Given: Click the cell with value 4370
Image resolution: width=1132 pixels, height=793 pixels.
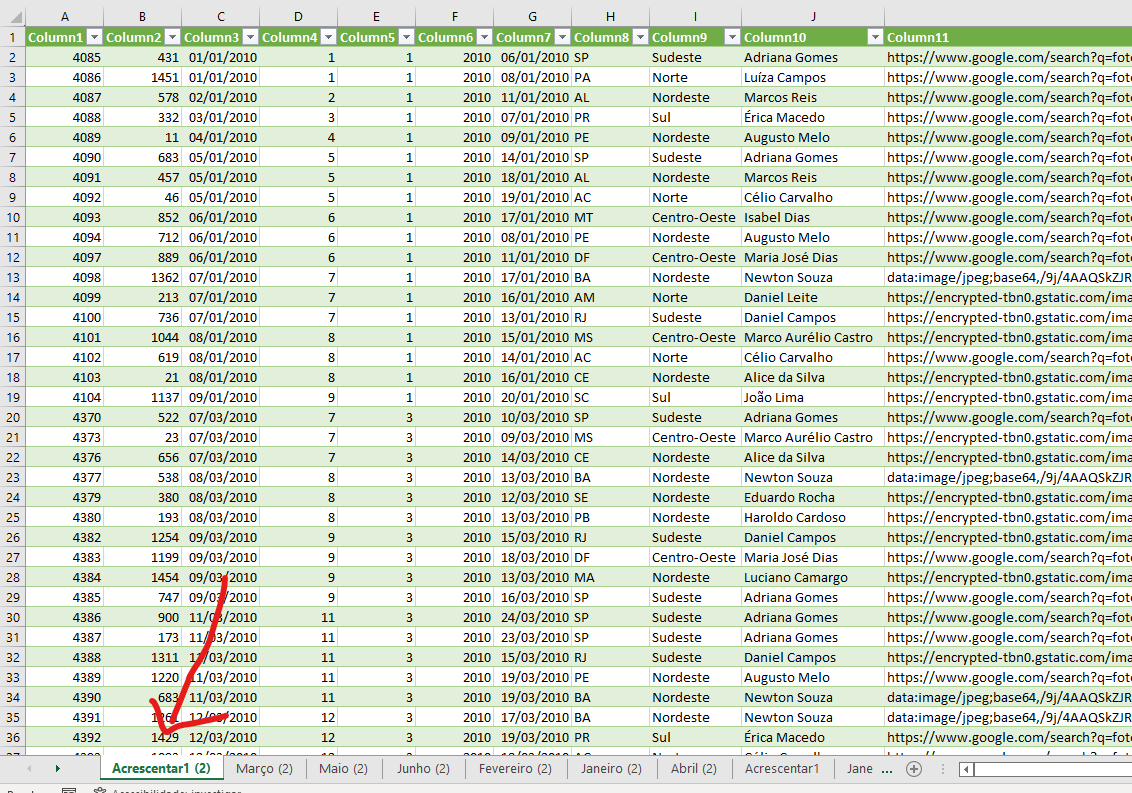Looking at the screenshot, I should click(x=64, y=417).
